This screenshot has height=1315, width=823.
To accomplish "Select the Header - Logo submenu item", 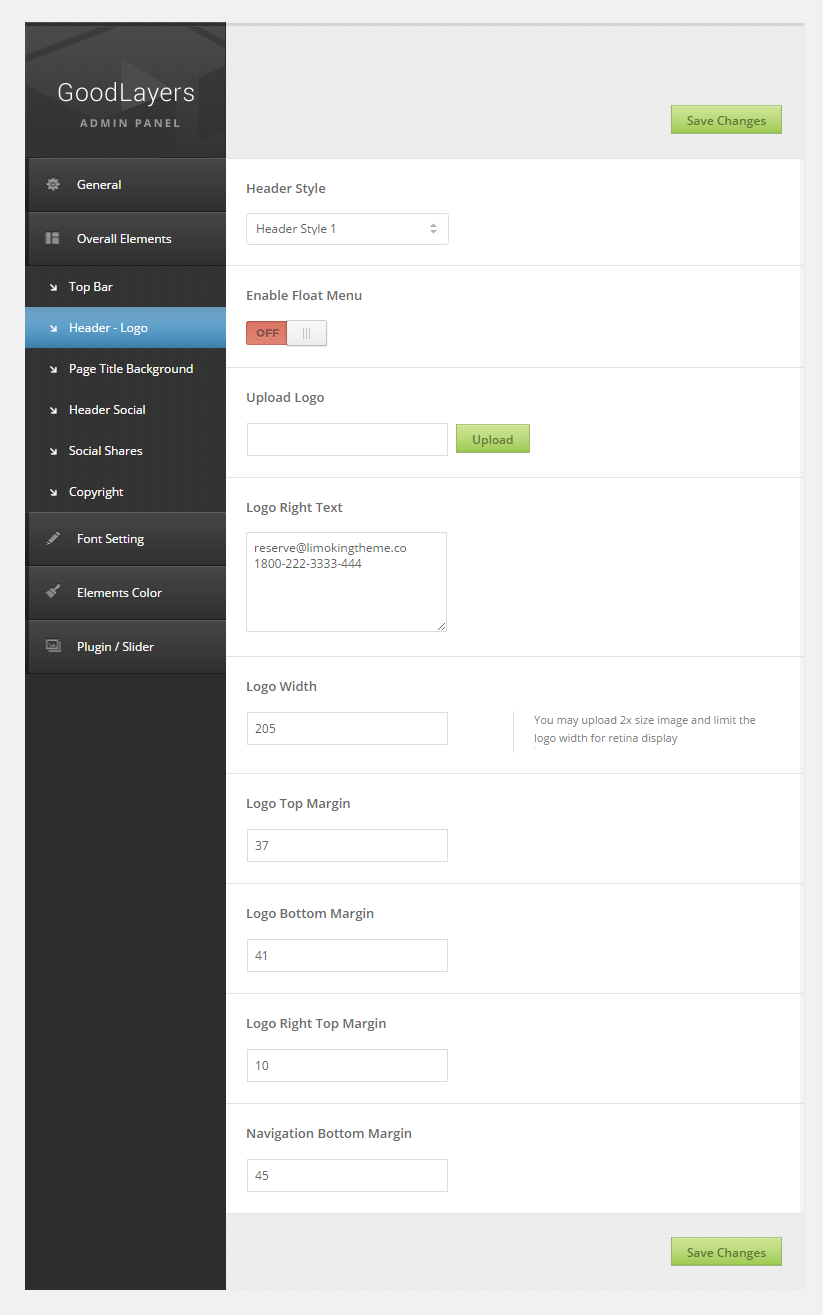I will coord(108,328).
